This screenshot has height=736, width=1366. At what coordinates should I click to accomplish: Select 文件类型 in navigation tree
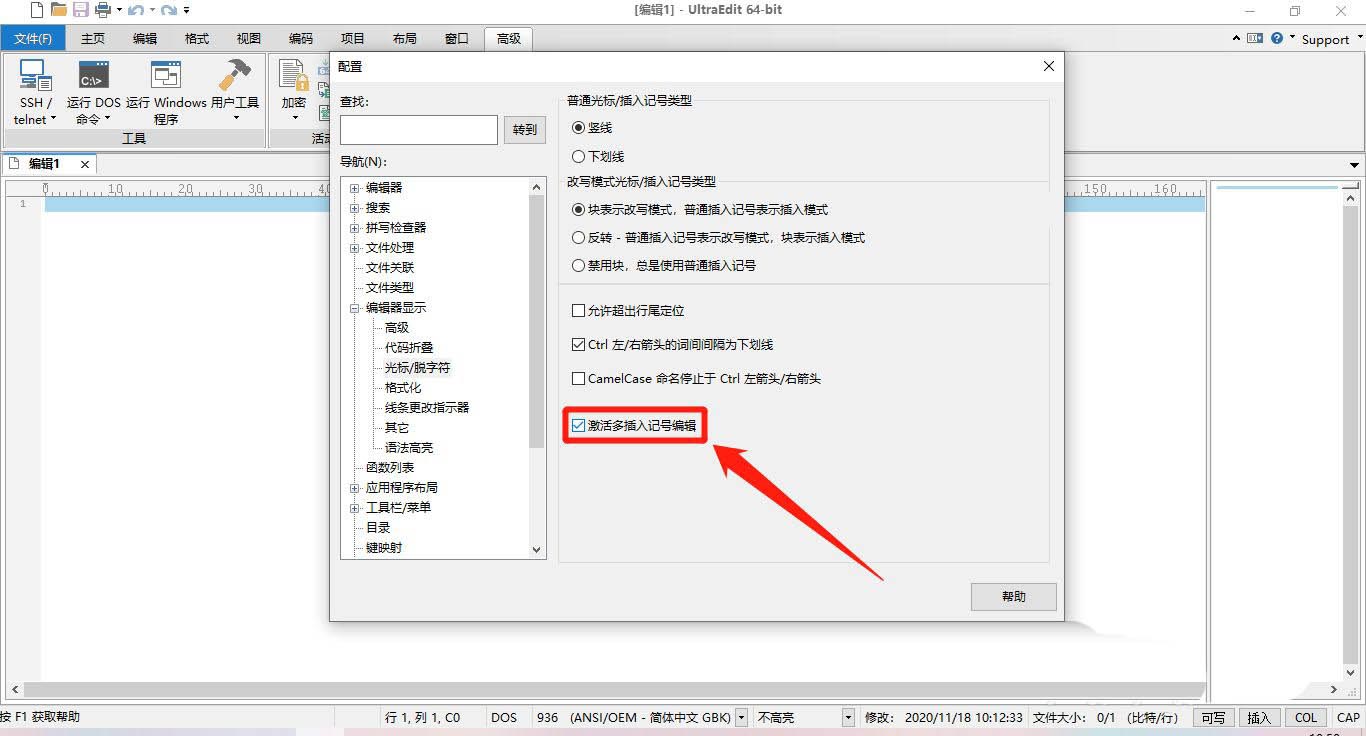(390, 288)
